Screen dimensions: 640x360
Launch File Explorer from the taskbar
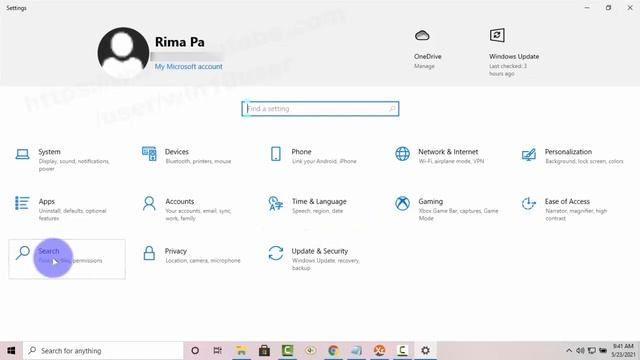[x=241, y=351]
